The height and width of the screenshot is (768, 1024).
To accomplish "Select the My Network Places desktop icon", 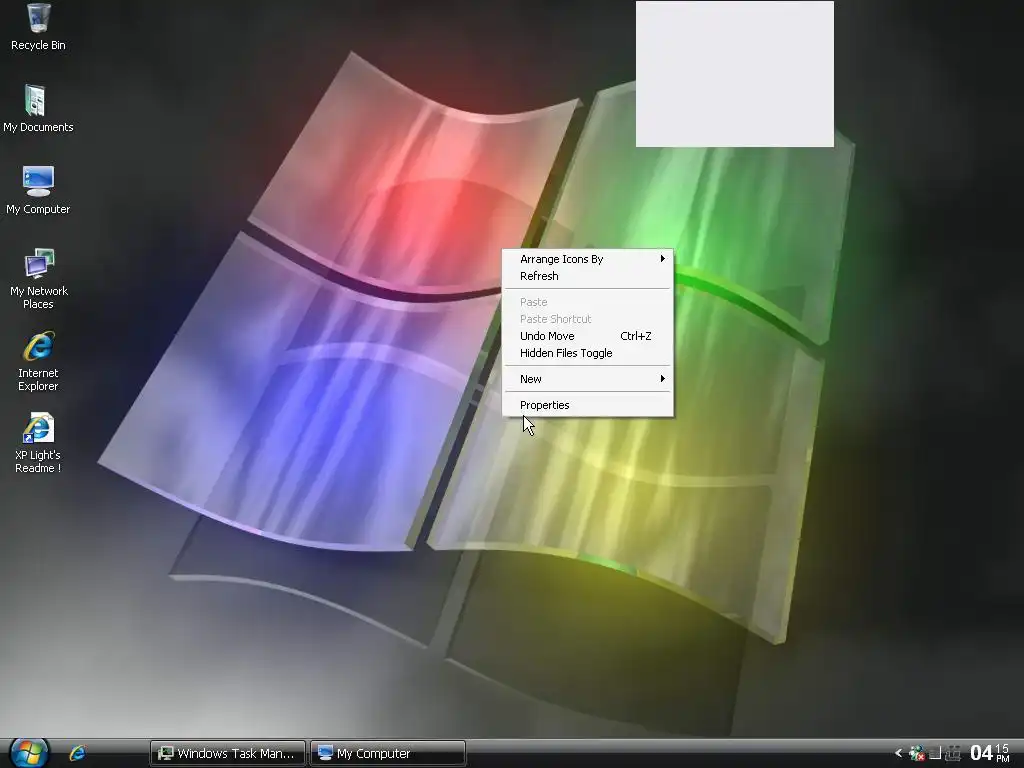I will click(38, 279).
